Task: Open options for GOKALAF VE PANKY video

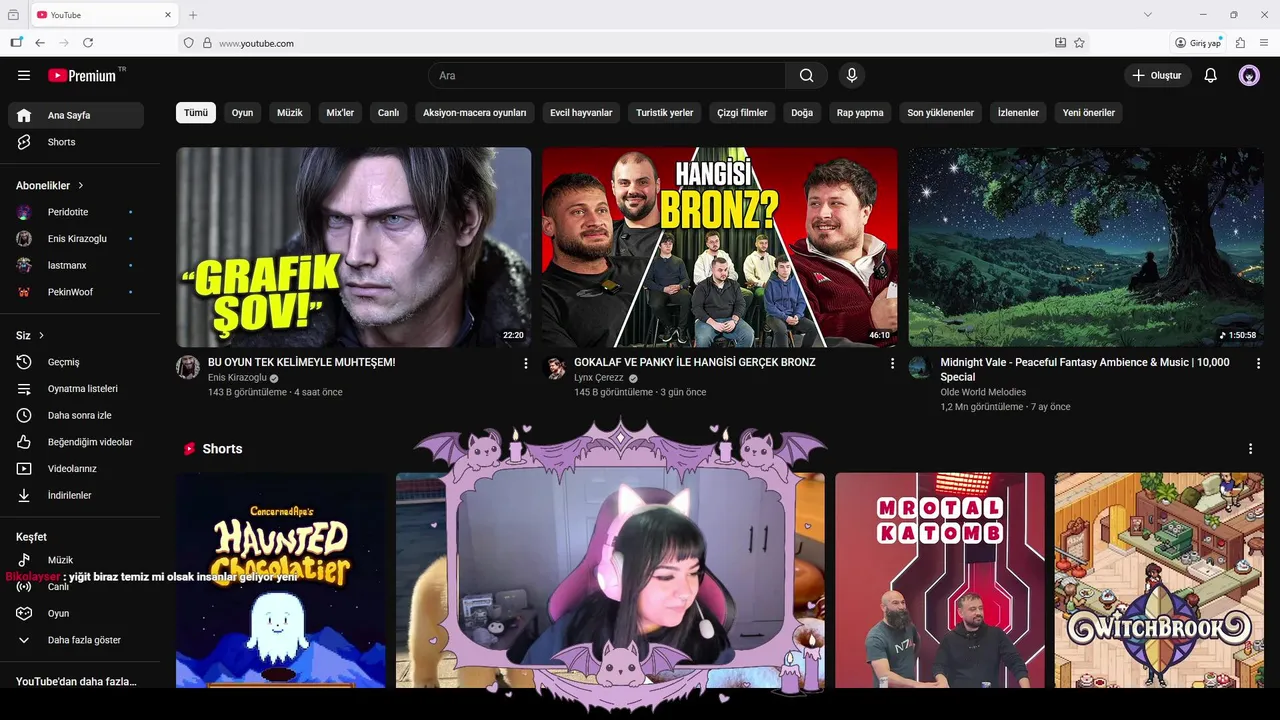Action: (892, 364)
